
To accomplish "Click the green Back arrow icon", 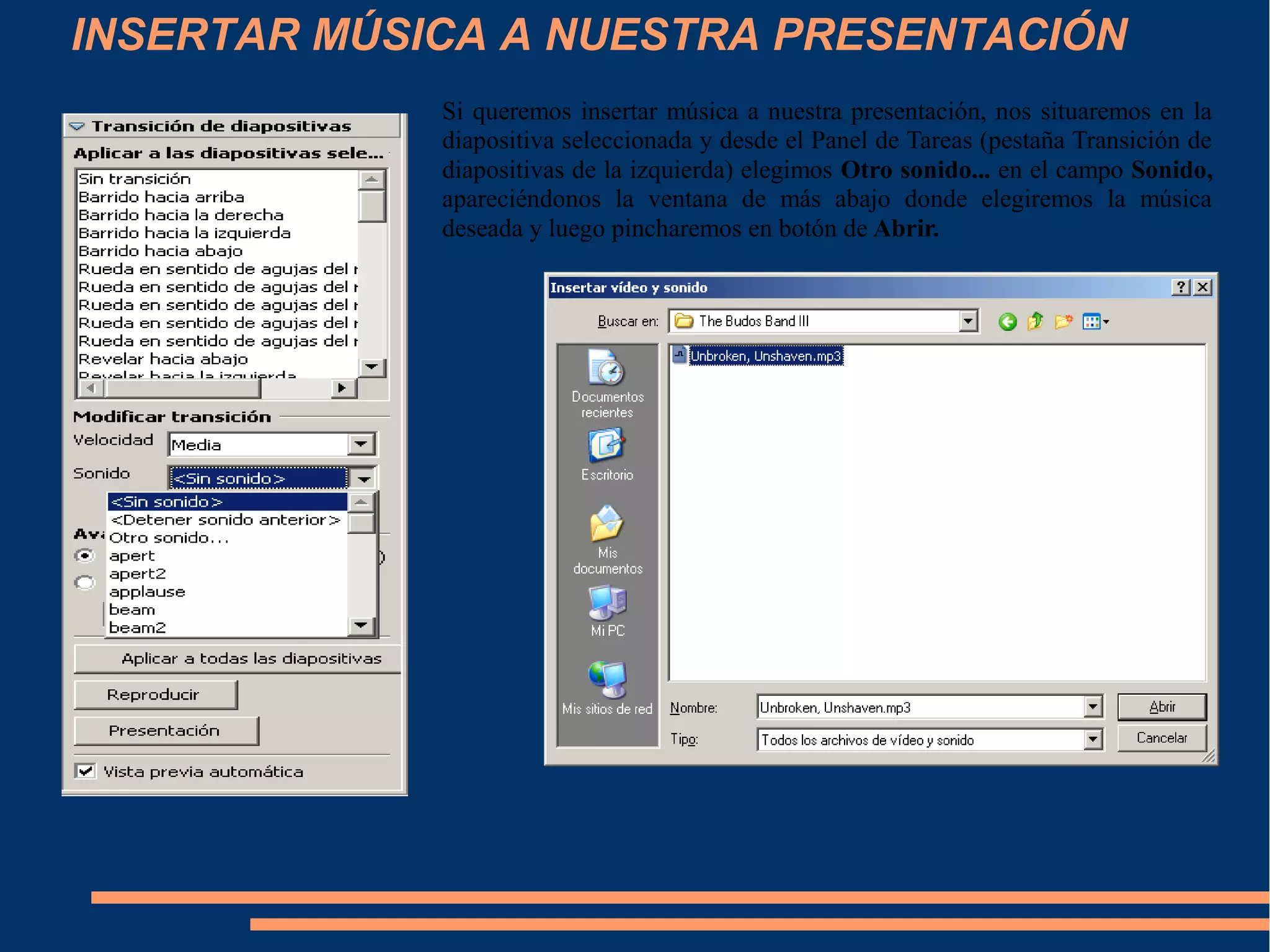I will point(1007,321).
